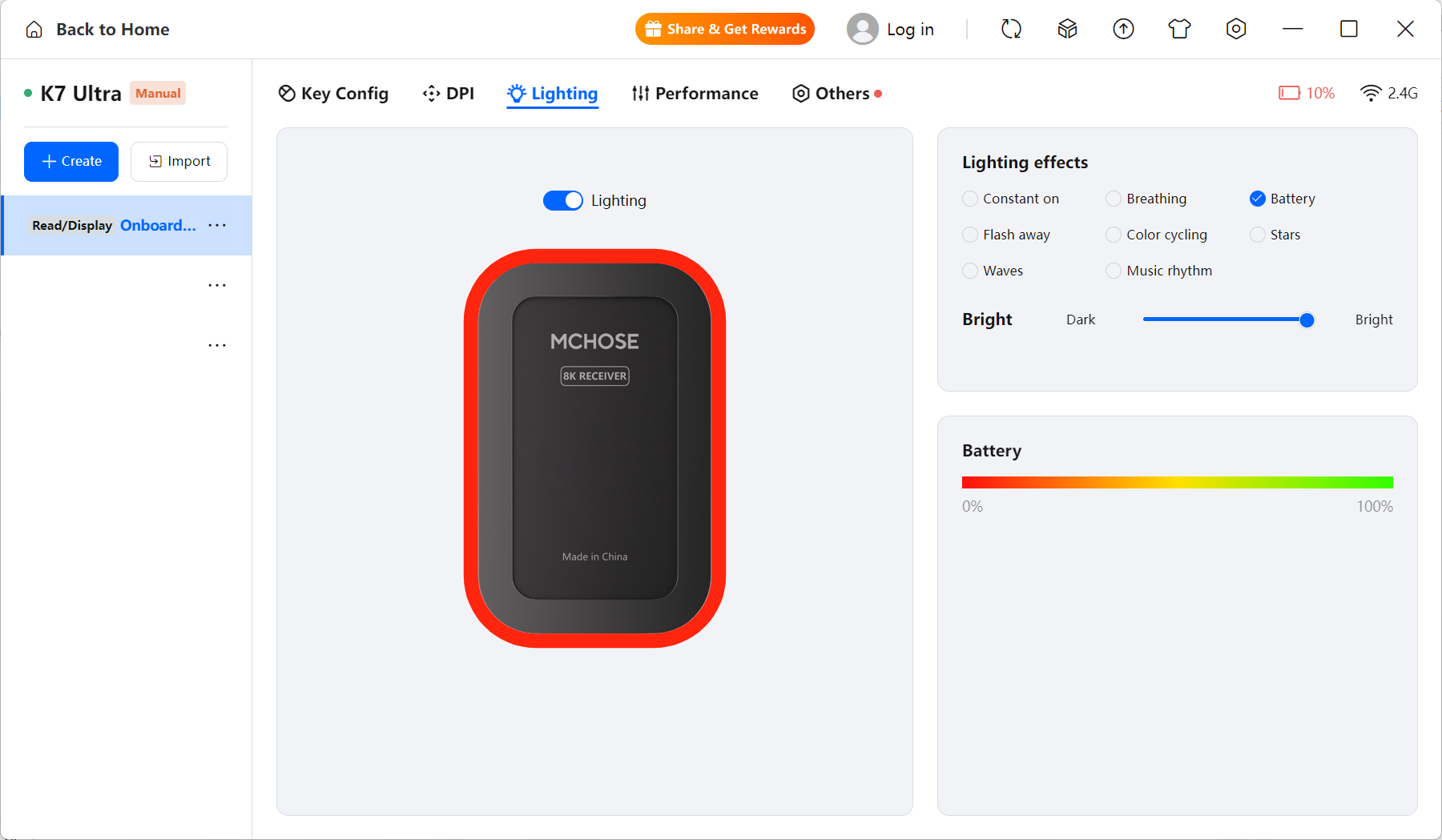Click the Read/Display label
The width and height of the screenshot is (1442, 840).
(x=72, y=226)
